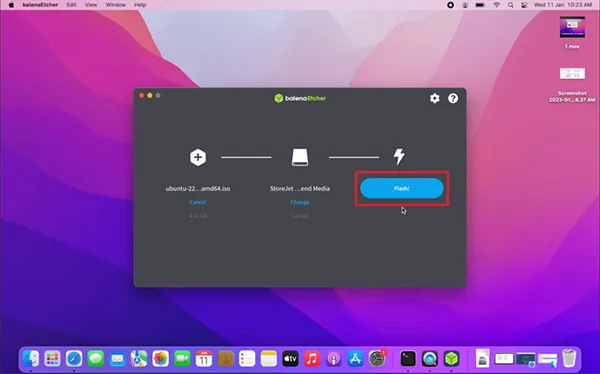Open the View menu
The width and height of the screenshot is (600, 374).
coord(91,5)
